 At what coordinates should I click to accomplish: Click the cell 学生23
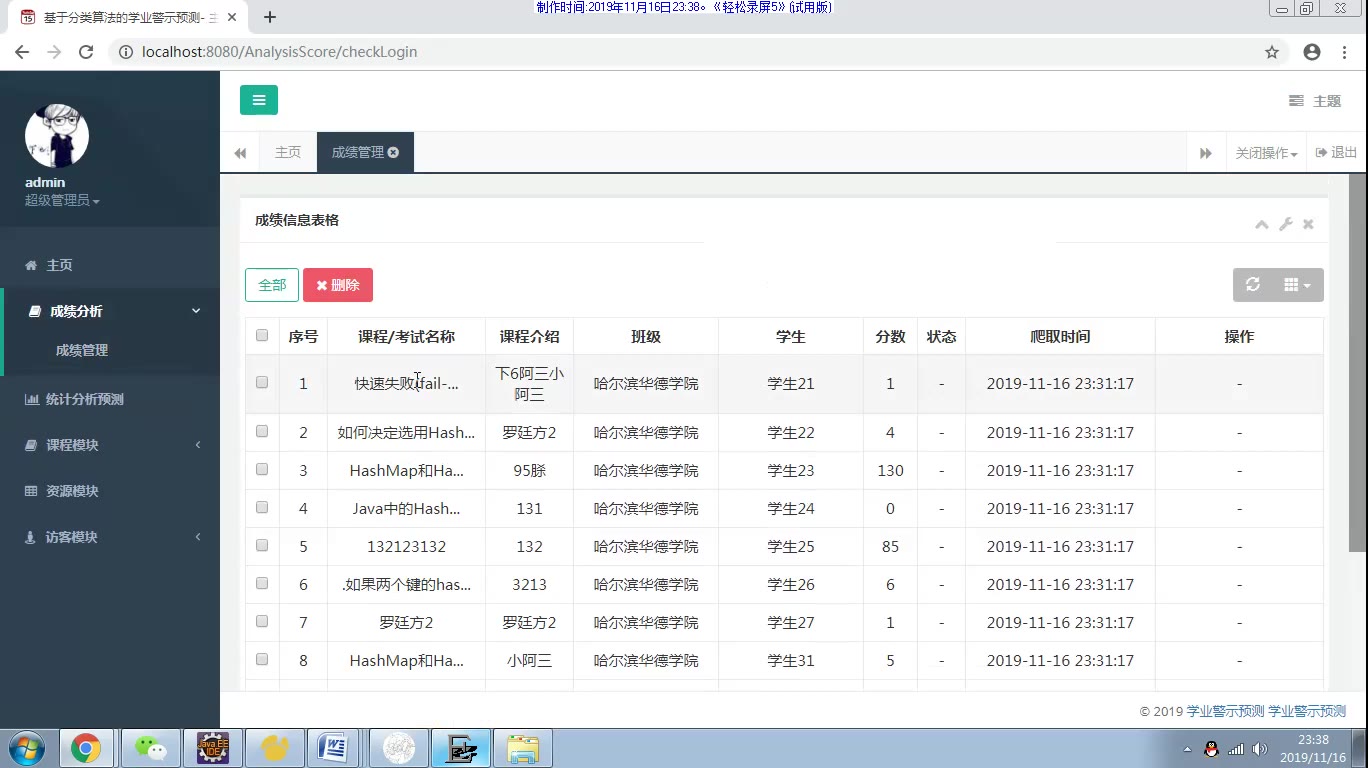[791, 471]
